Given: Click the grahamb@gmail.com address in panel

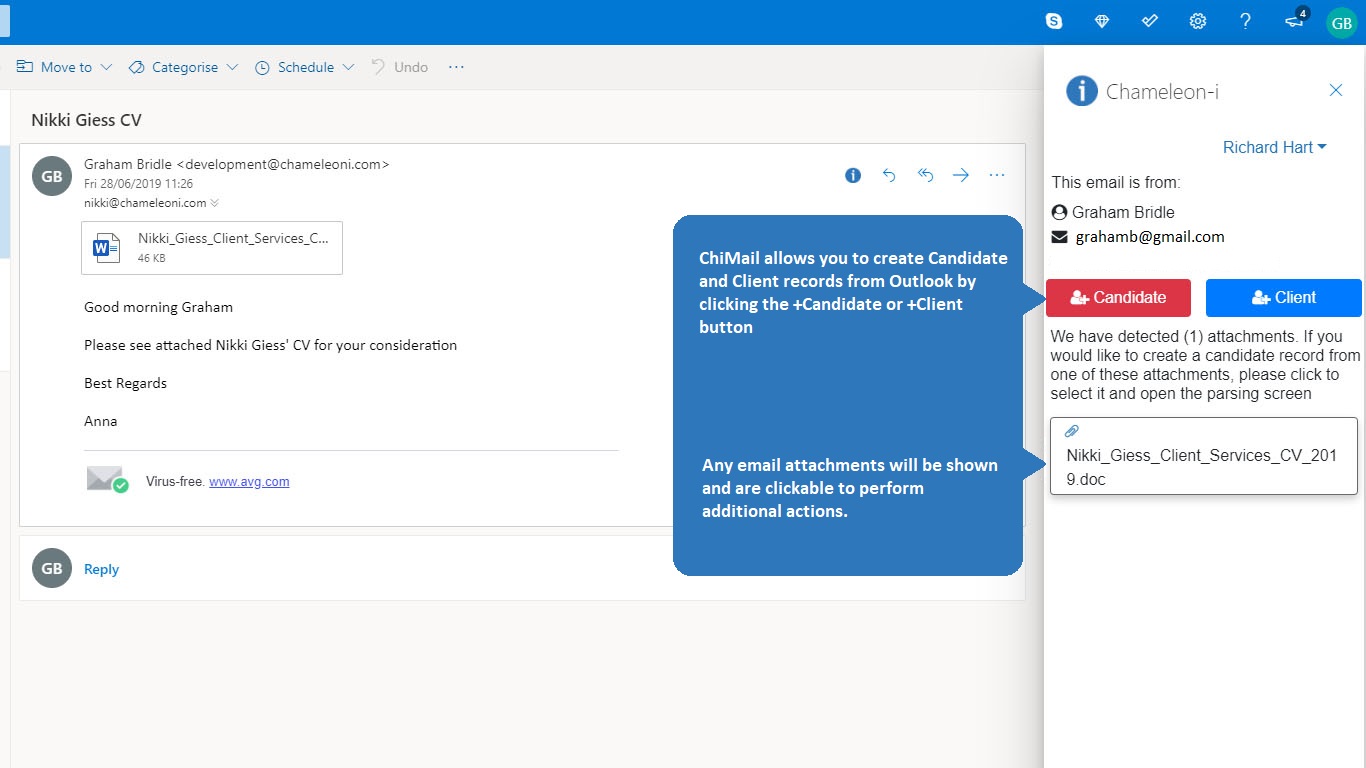Looking at the screenshot, I should click(x=1150, y=237).
